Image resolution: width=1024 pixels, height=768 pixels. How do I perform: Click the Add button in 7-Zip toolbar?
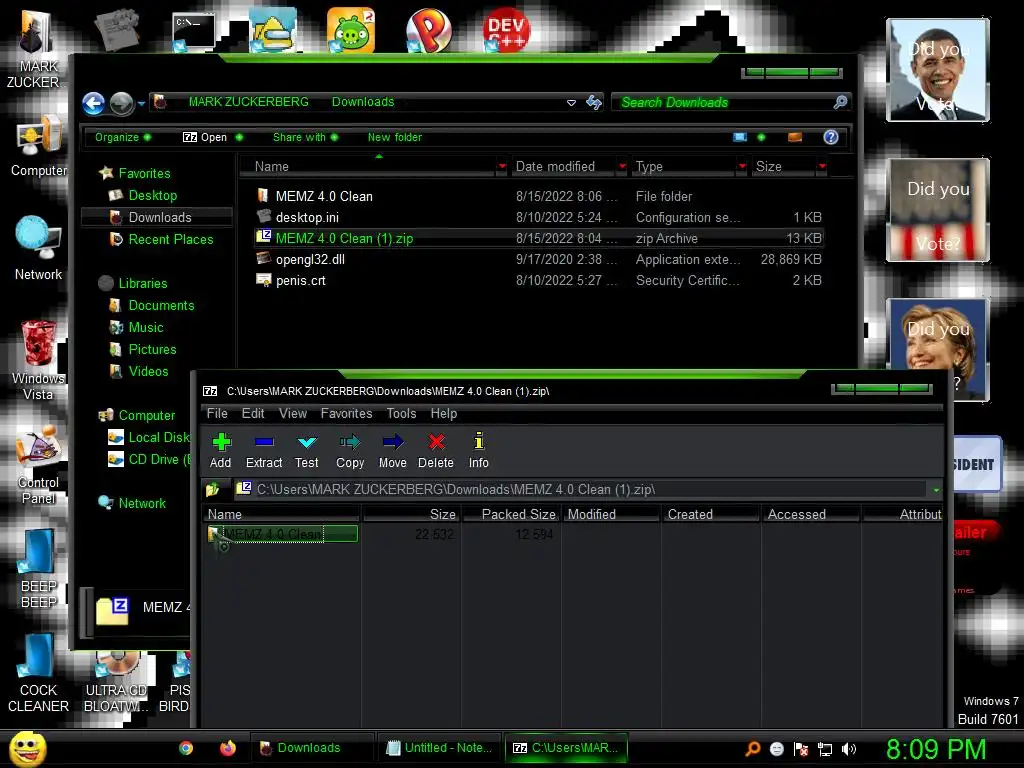click(x=221, y=450)
